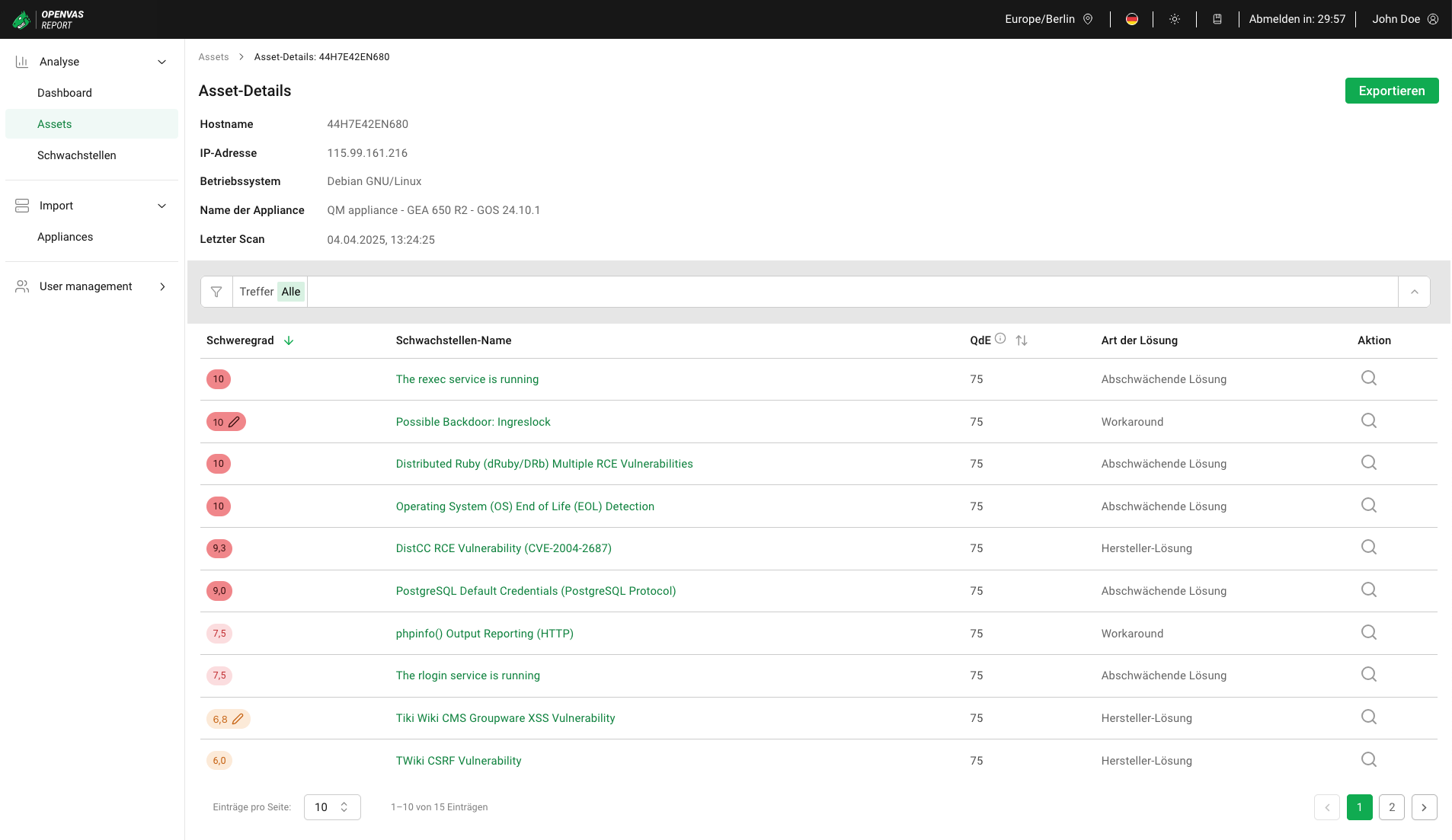Click the Exportieren button
This screenshot has width=1452, height=840.
1392,91
